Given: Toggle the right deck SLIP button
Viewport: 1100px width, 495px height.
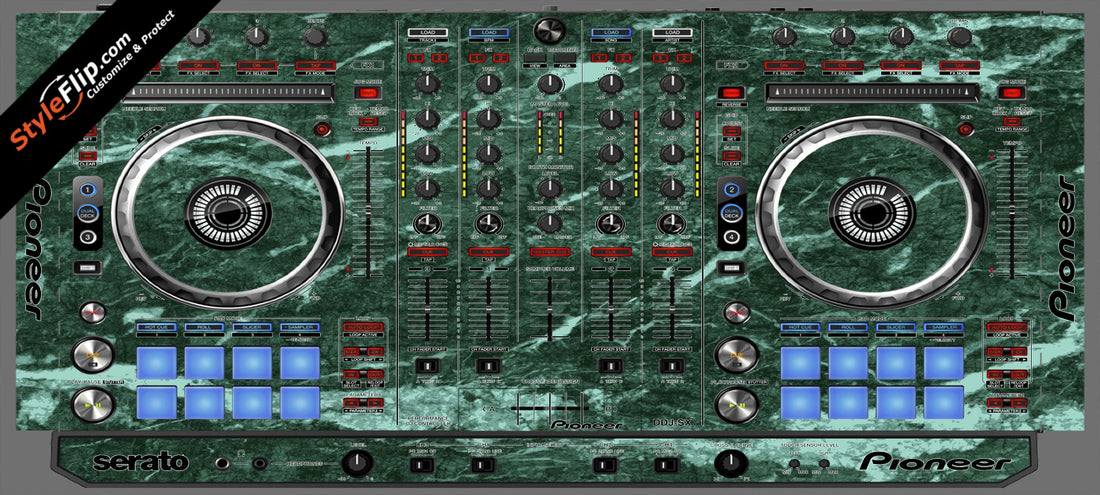Looking at the screenshot, I should coord(966,129).
